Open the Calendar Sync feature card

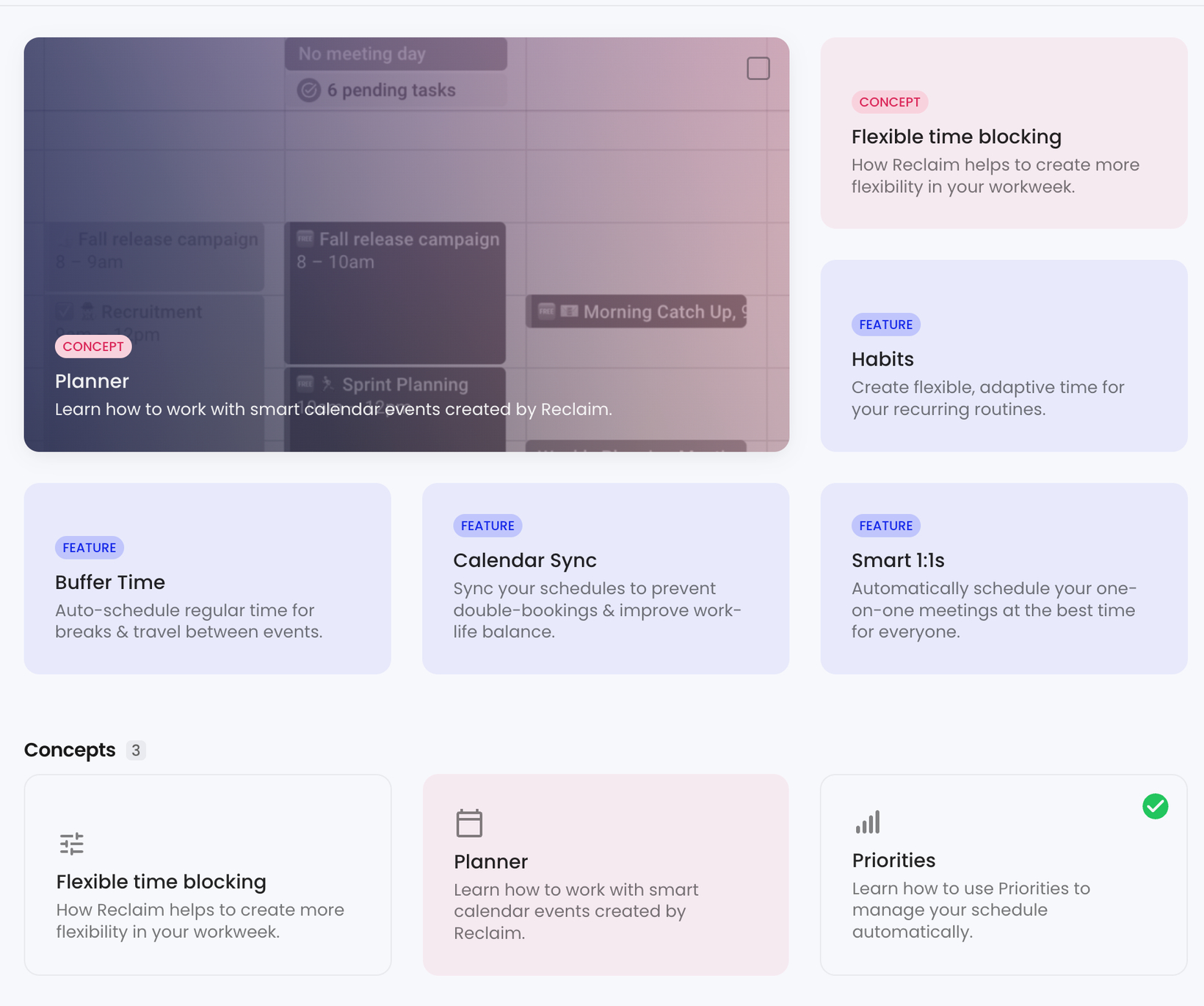(606, 579)
